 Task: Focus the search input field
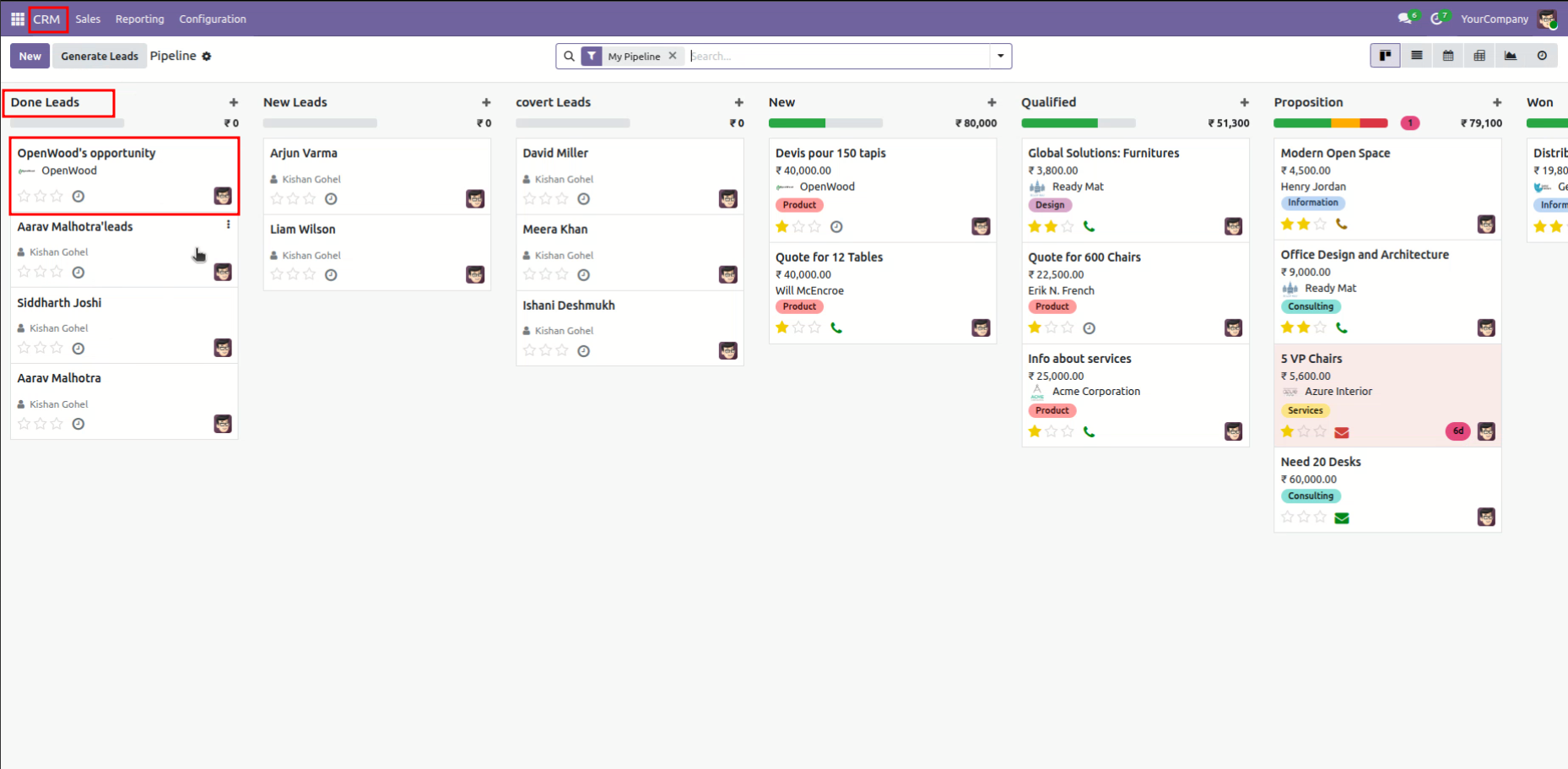pyautogui.click(x=838, y=57)
